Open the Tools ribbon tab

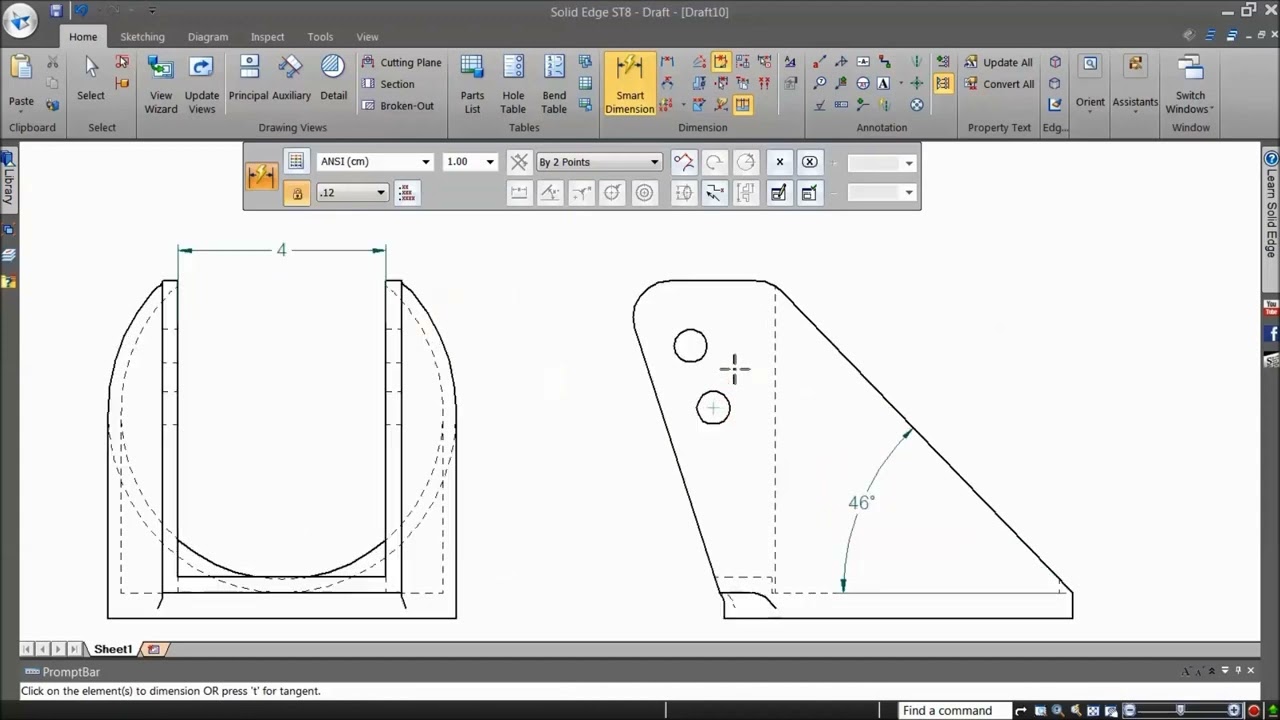pyautogui.click(x=320, y=37)
